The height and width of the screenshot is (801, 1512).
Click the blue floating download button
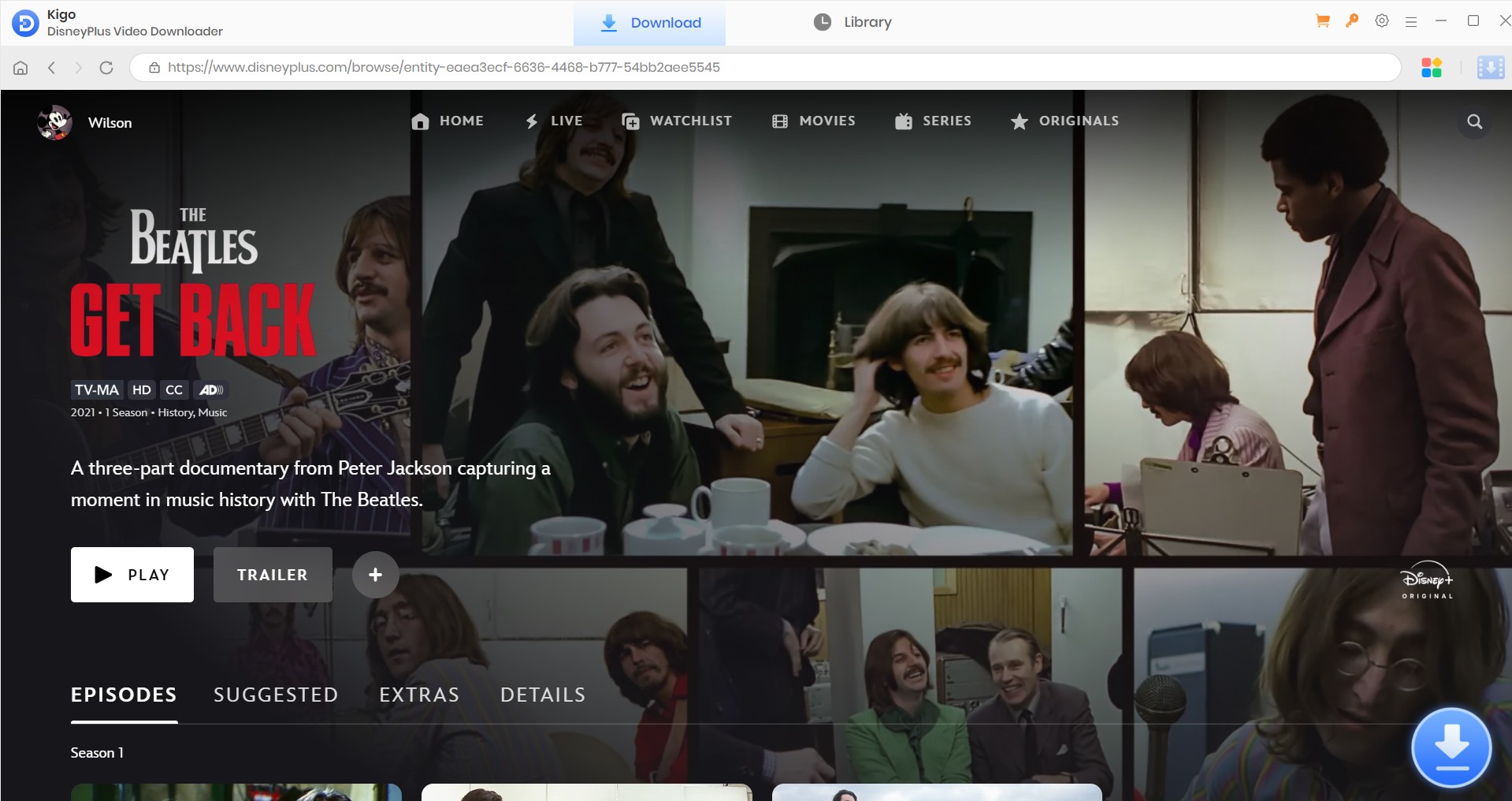click(1451, 747)
